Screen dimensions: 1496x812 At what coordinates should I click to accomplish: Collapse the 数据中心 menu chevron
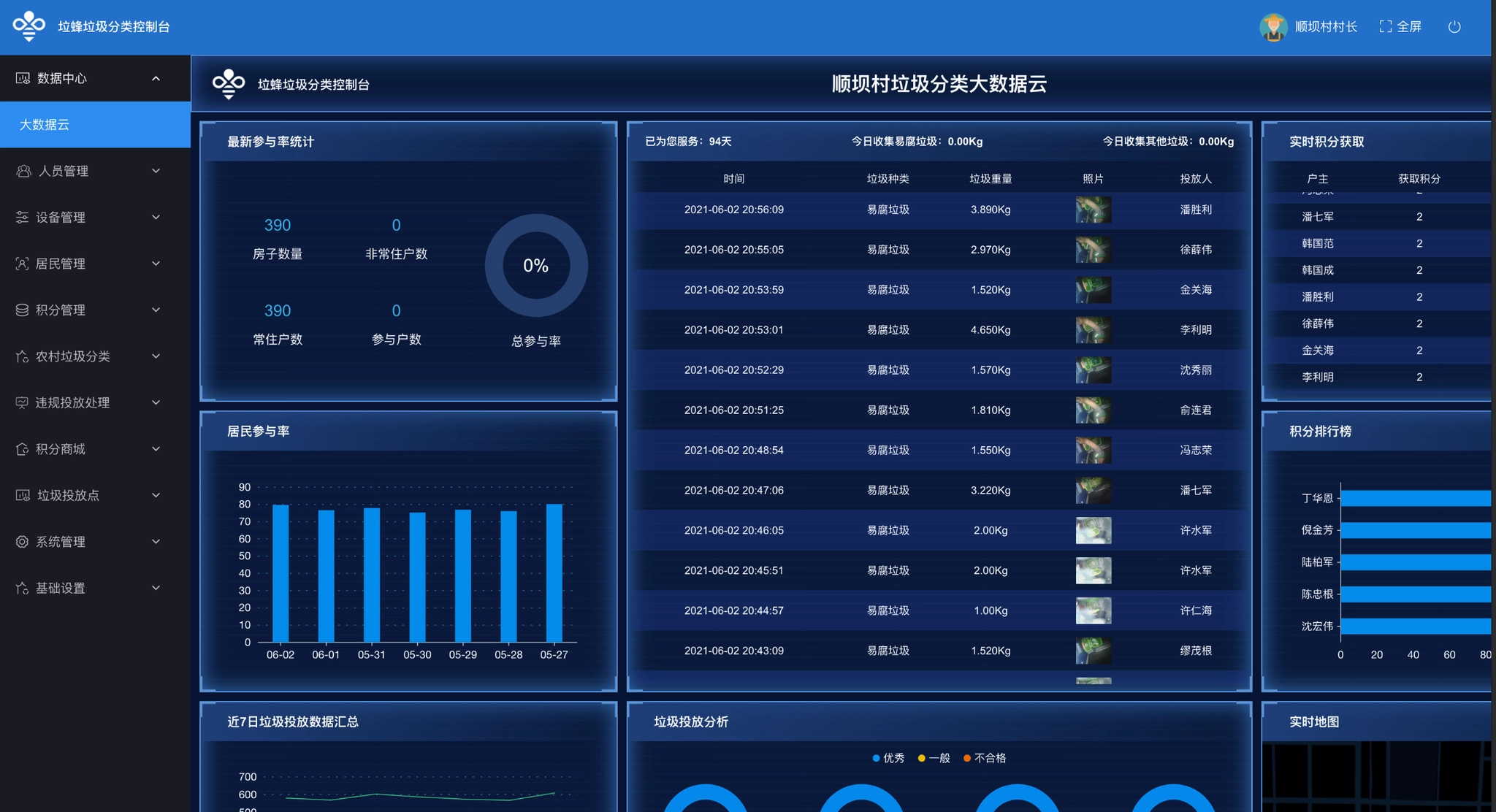point(156,78)
